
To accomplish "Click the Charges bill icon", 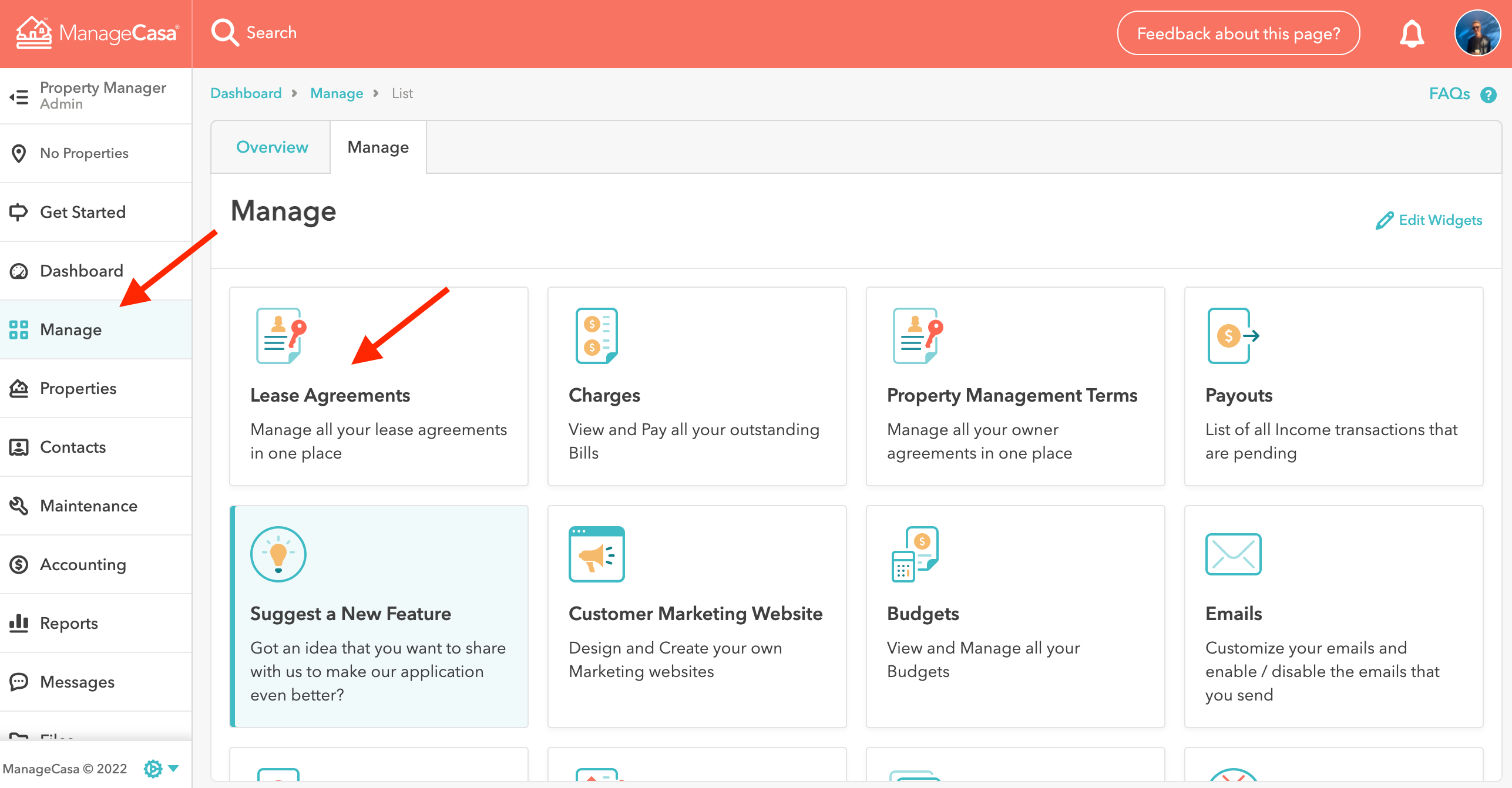I will point(596,336).
